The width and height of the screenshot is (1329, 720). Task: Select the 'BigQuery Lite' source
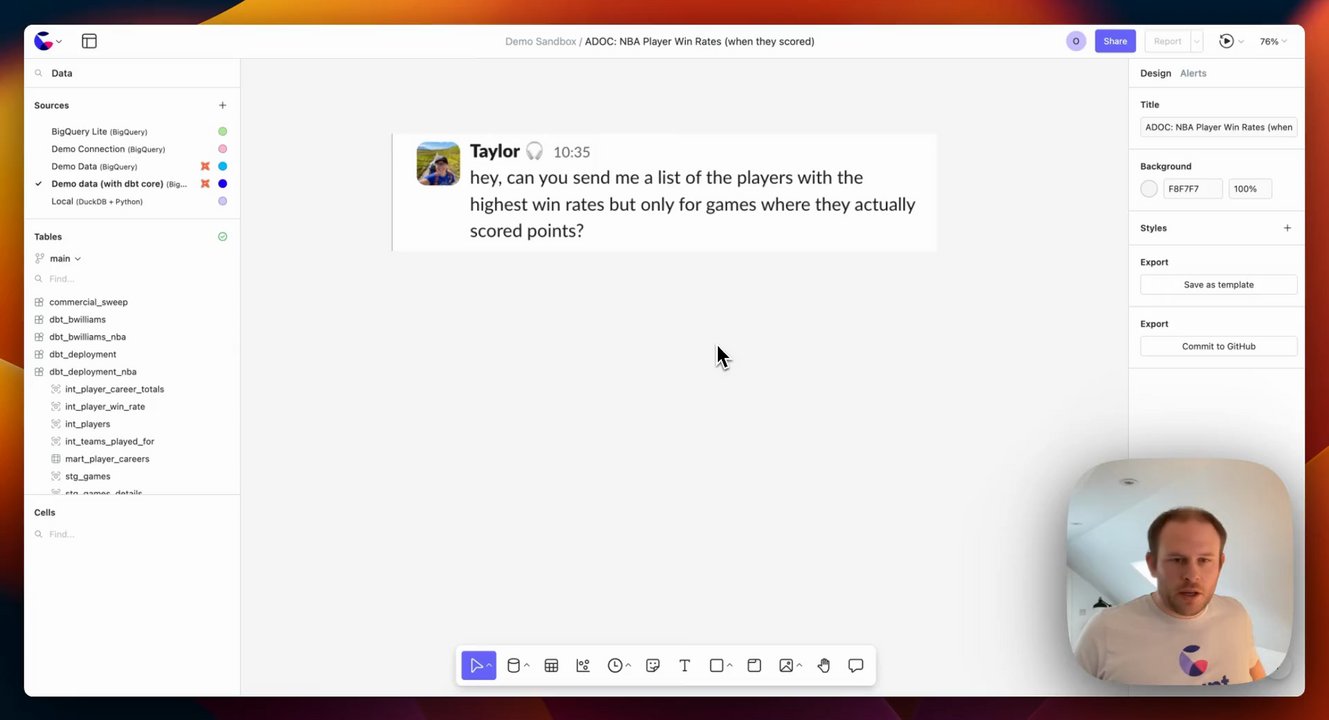click(x=99, y=131)
